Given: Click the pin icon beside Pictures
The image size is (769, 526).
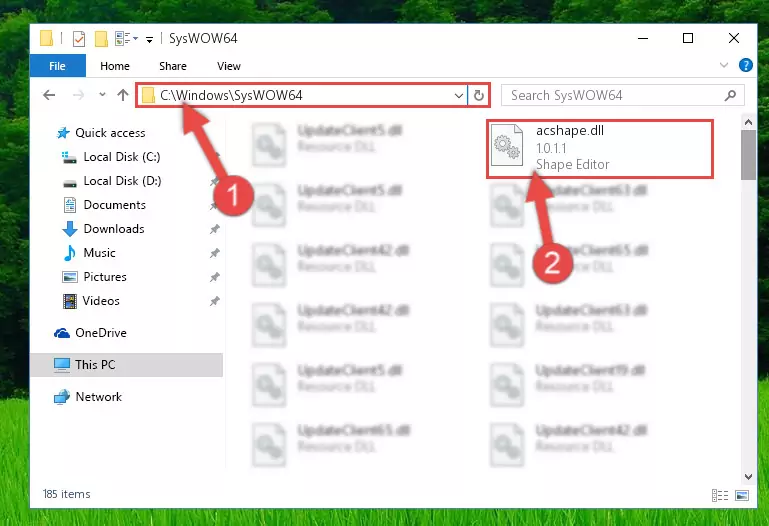Looking at the screenshot, I should pyautogui.click(x=214, y=277).
